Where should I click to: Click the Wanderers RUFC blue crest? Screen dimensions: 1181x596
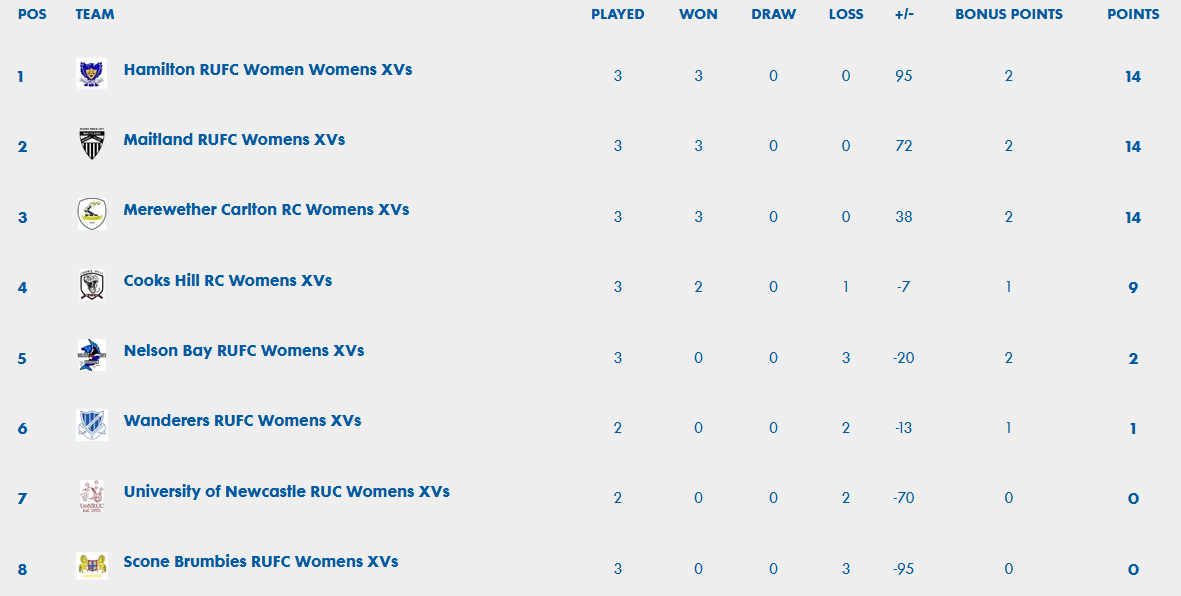coord(91,425)
